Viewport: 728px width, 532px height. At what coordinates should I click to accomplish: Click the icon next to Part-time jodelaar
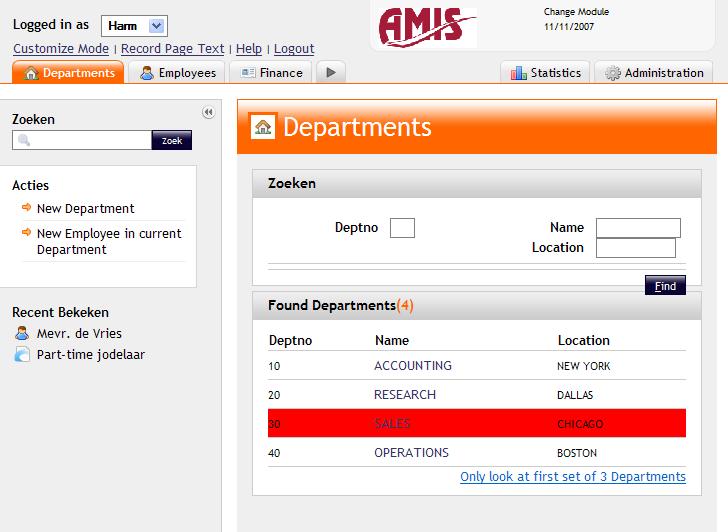point(22,354)
